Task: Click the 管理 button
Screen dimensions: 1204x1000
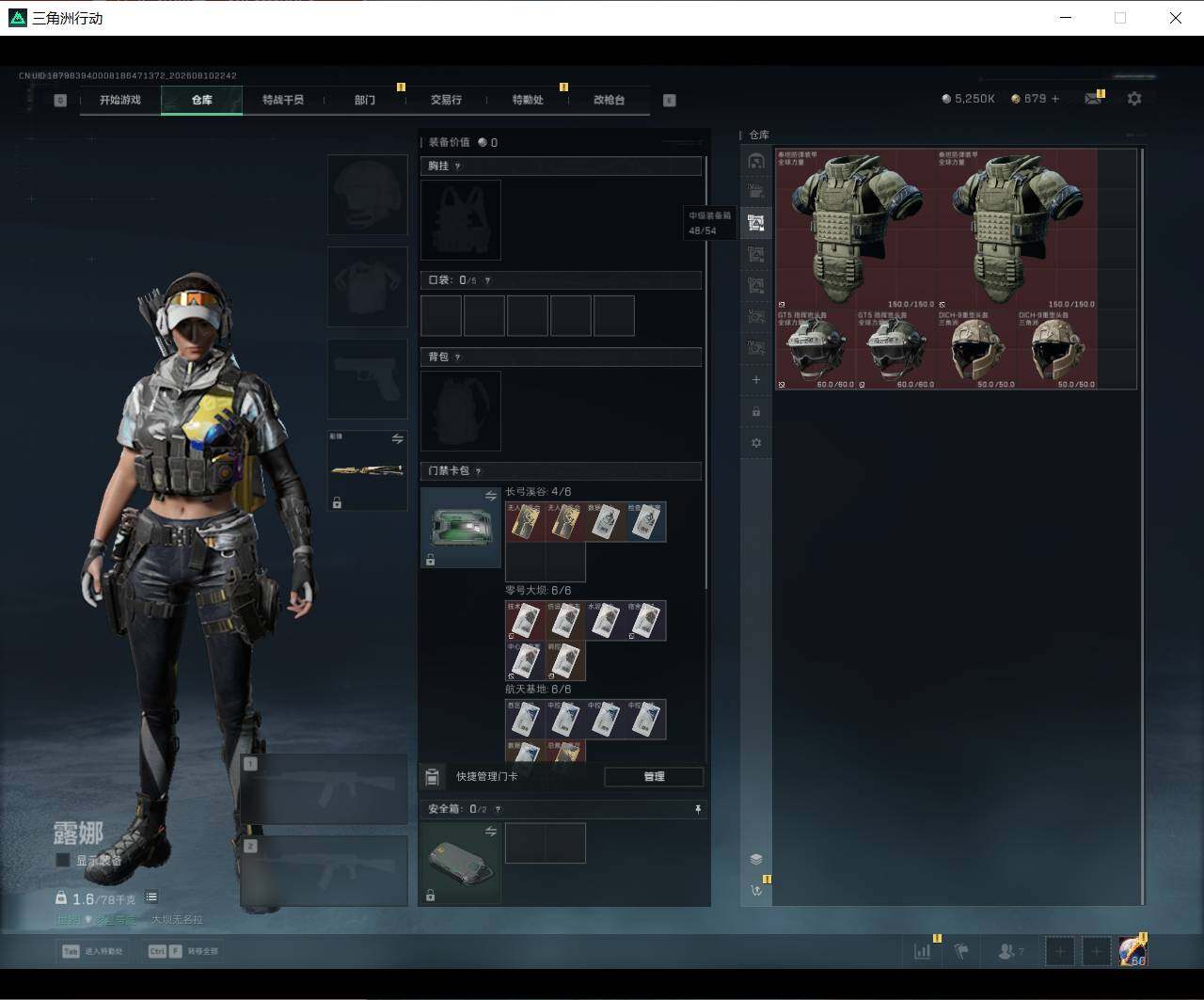Action: pos(654,777)
